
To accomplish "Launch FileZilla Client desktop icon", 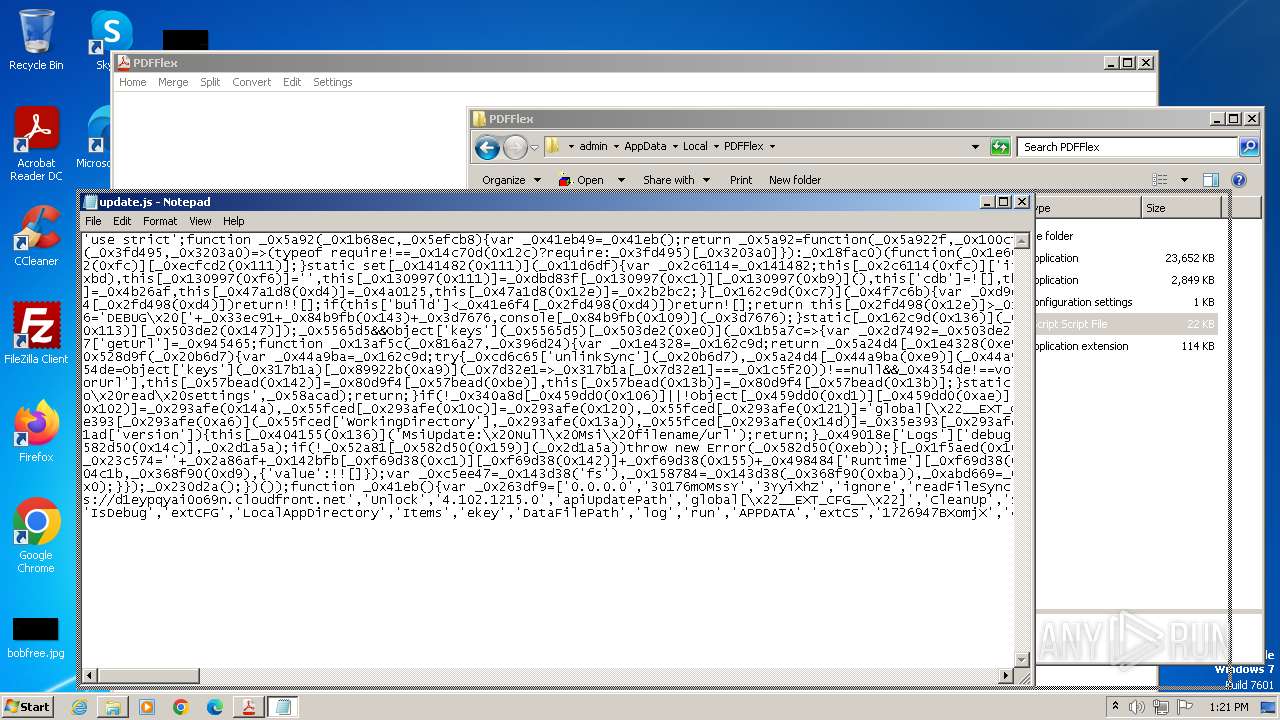I will click(x=36, y=333).
